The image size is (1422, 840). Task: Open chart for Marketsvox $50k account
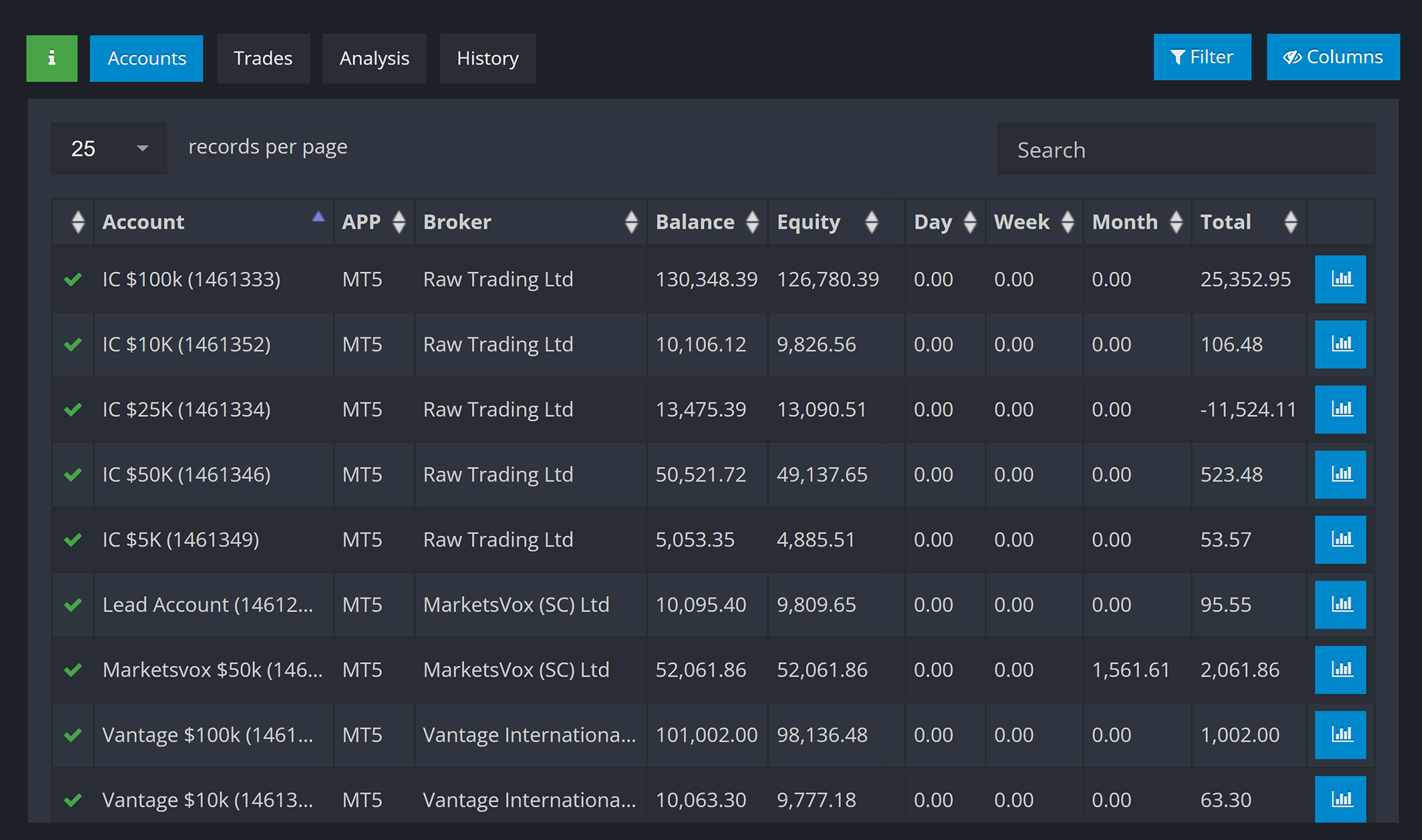click(1340, 670)
